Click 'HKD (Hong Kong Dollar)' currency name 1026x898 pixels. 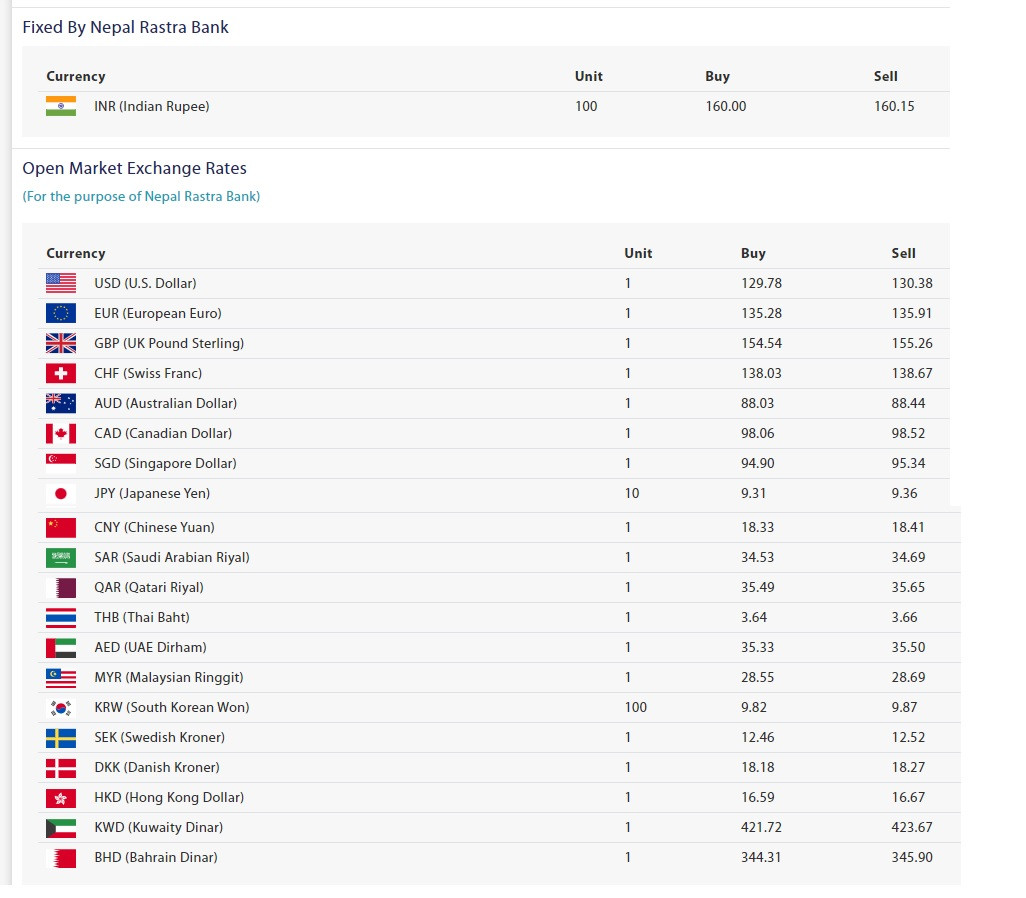pyautogui.click(x=169, y=799)
